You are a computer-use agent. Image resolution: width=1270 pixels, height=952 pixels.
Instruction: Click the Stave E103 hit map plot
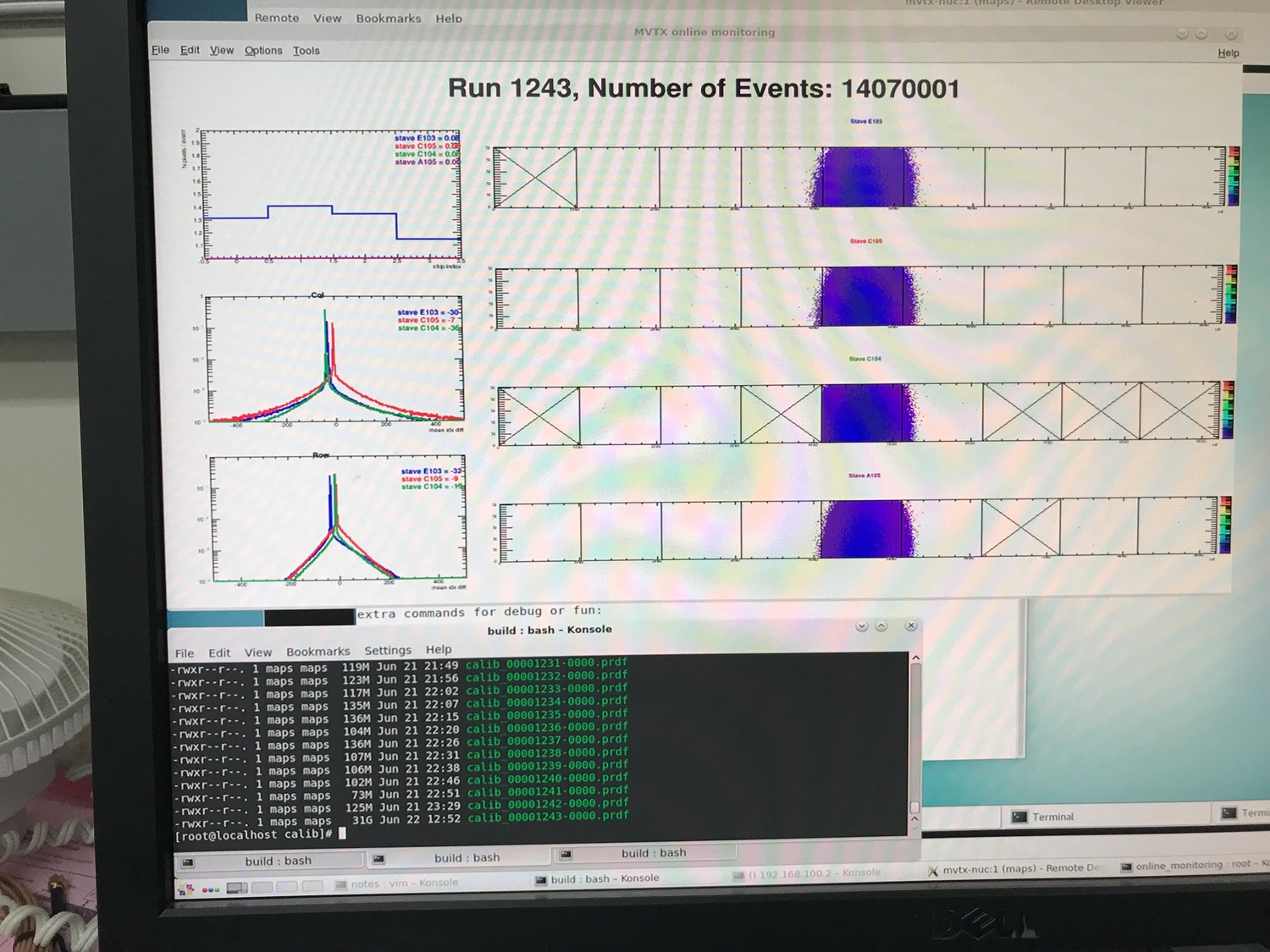859,176
